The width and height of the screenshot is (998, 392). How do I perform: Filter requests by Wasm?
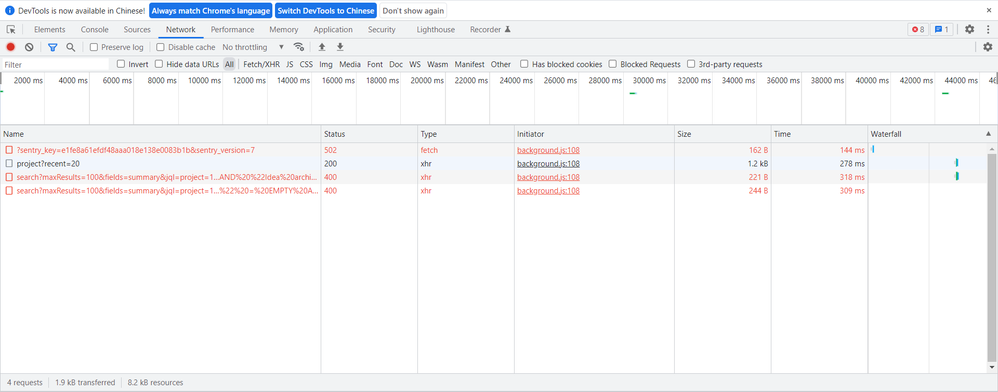coord(437,64)
